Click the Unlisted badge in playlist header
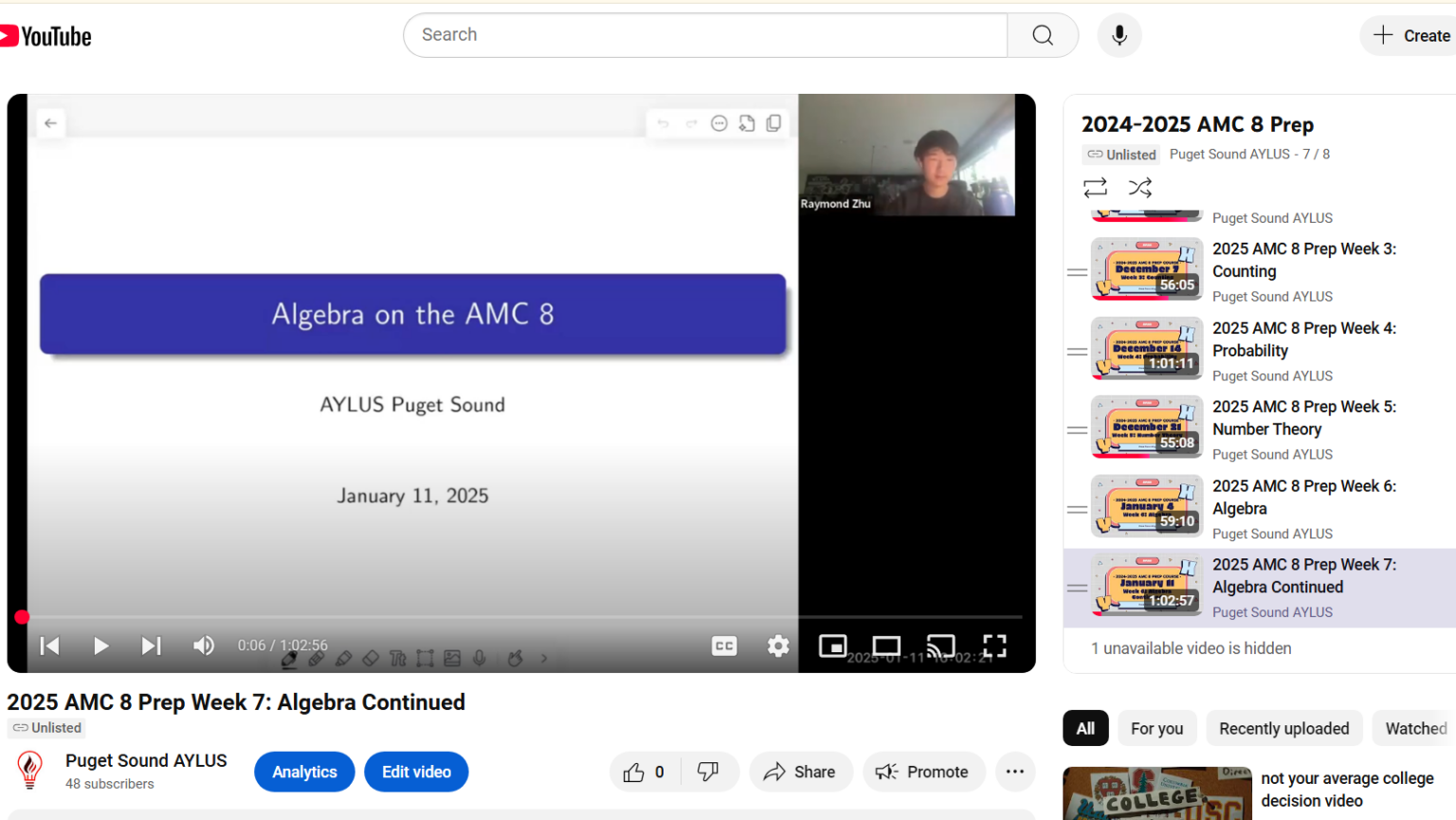 click(x=1121, y=155)
